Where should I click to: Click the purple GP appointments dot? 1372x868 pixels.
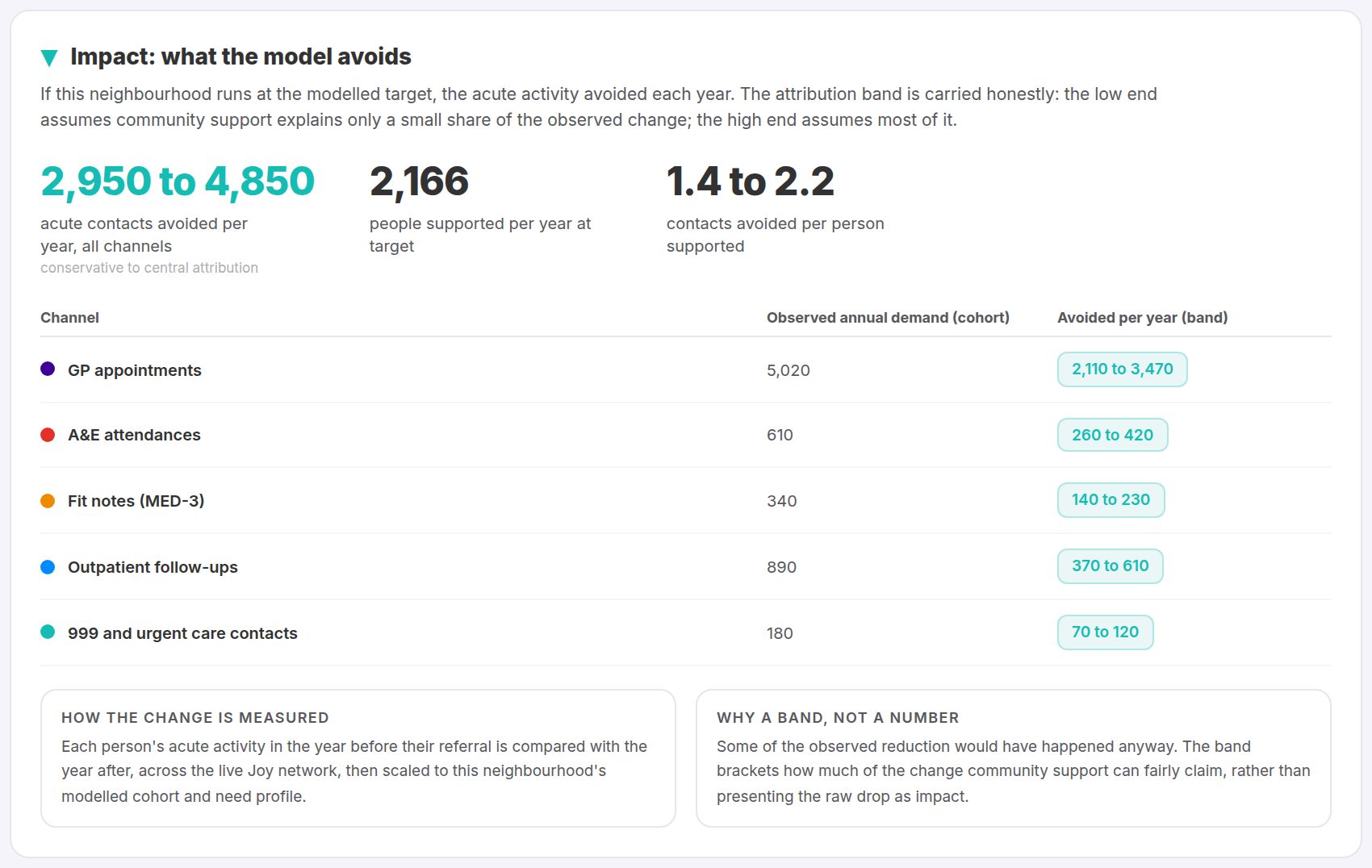pyautogui.click(x=48, y=369)
